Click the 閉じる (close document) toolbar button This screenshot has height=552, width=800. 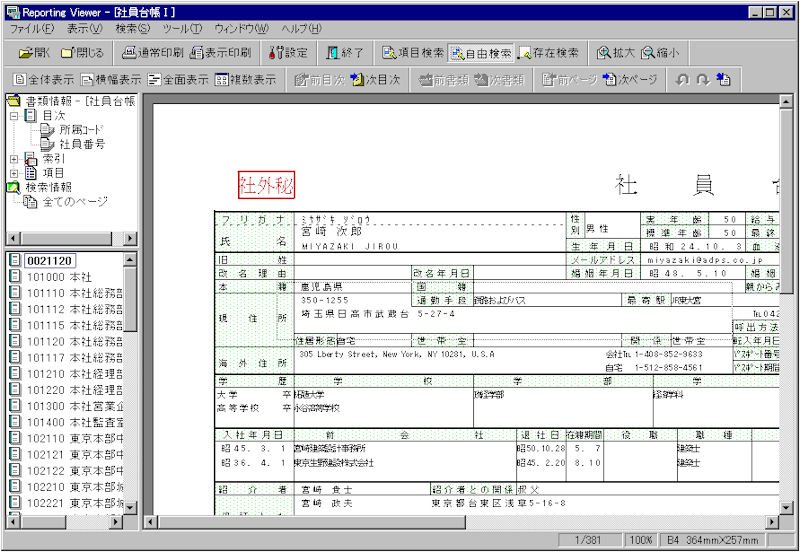click(x=82, y=53)
